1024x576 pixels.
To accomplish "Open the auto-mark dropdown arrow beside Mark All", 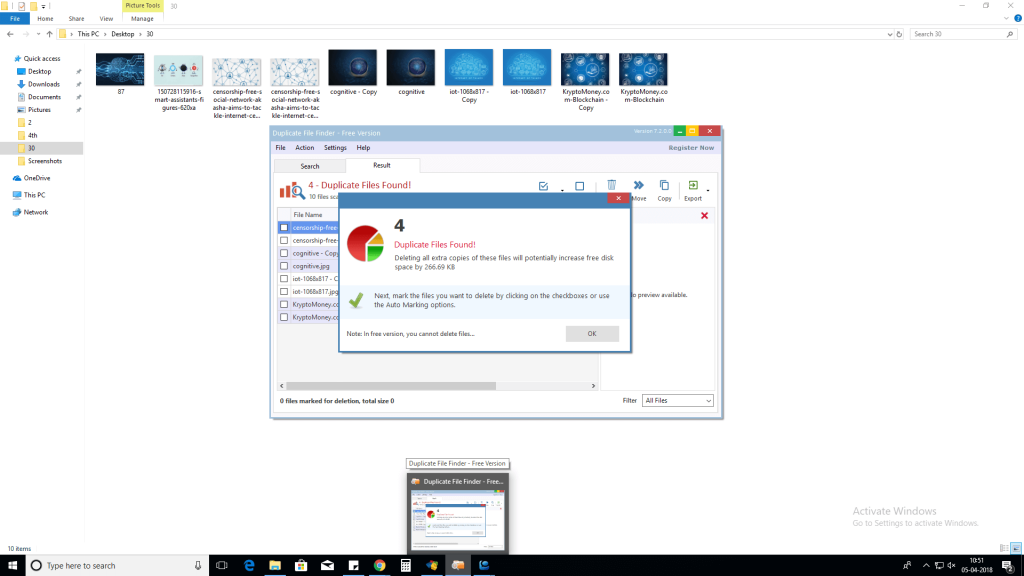I will (x=562, y=191).
